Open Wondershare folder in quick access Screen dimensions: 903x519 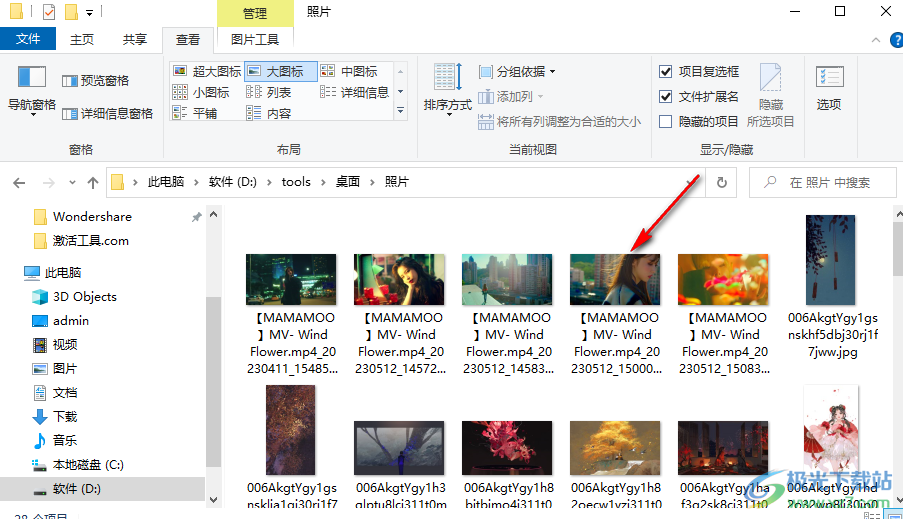(x=83, y=217)
